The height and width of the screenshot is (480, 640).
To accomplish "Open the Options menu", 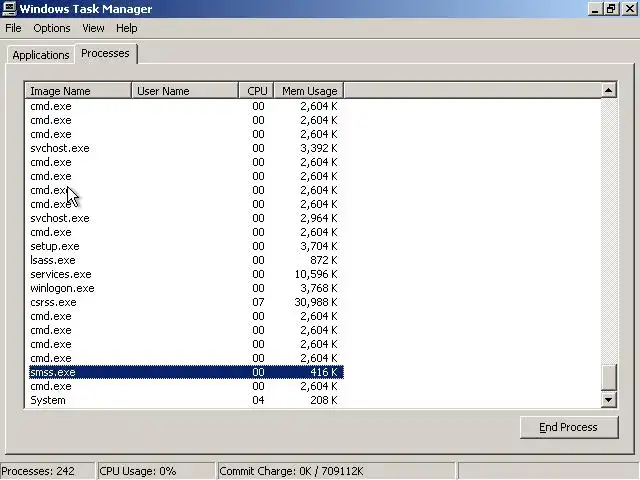I will [x=52, y=28].
